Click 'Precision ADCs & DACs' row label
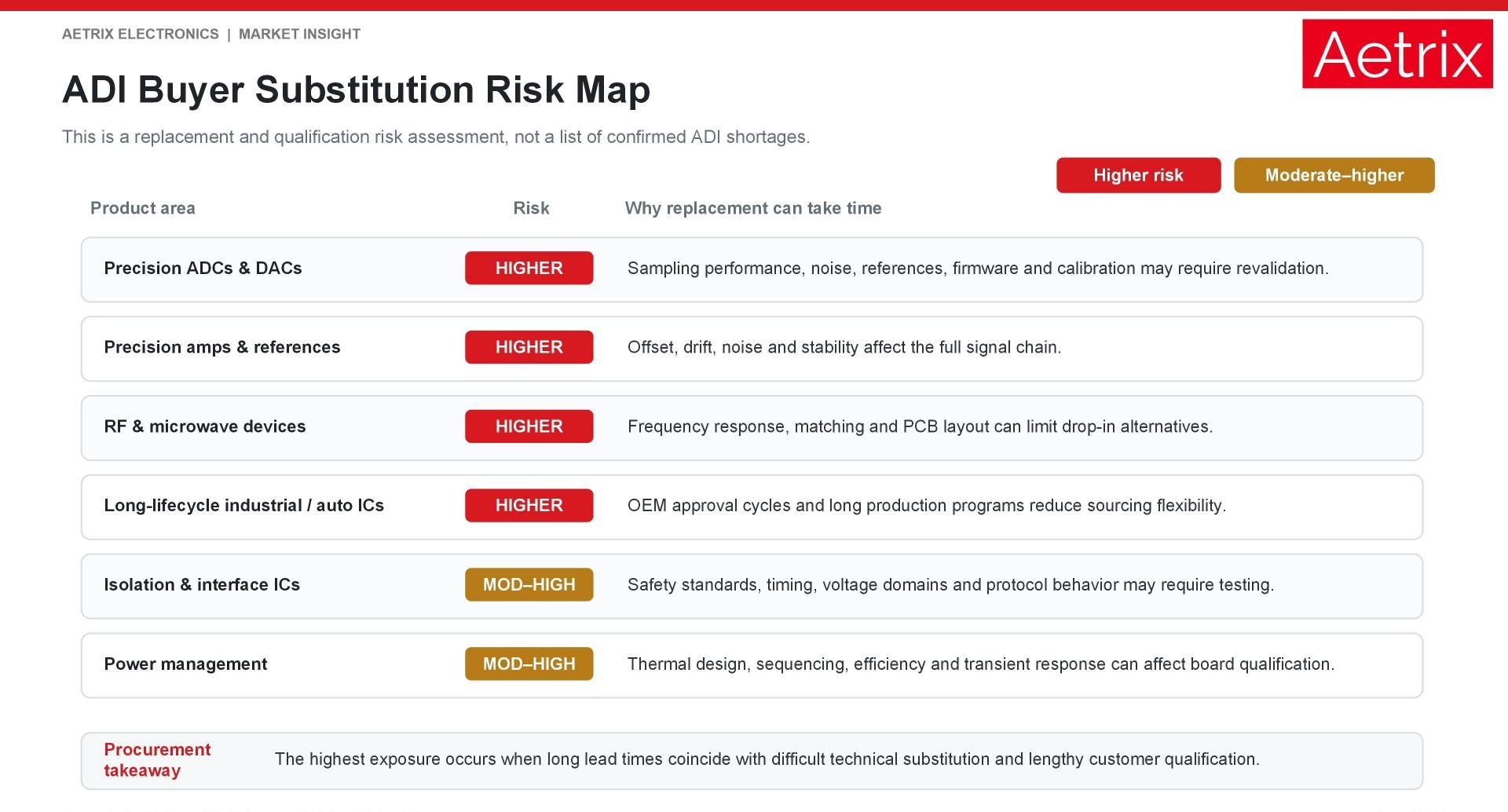The height and width of the screenshot is (812, 1508). (x=203, y=268)
